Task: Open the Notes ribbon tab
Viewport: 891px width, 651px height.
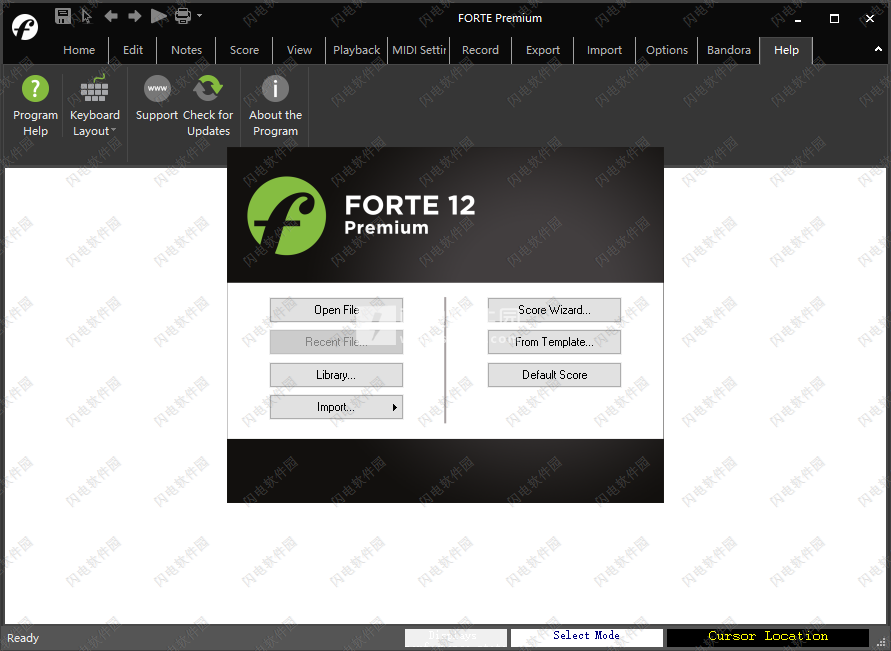Action: (x=186, y=50)
